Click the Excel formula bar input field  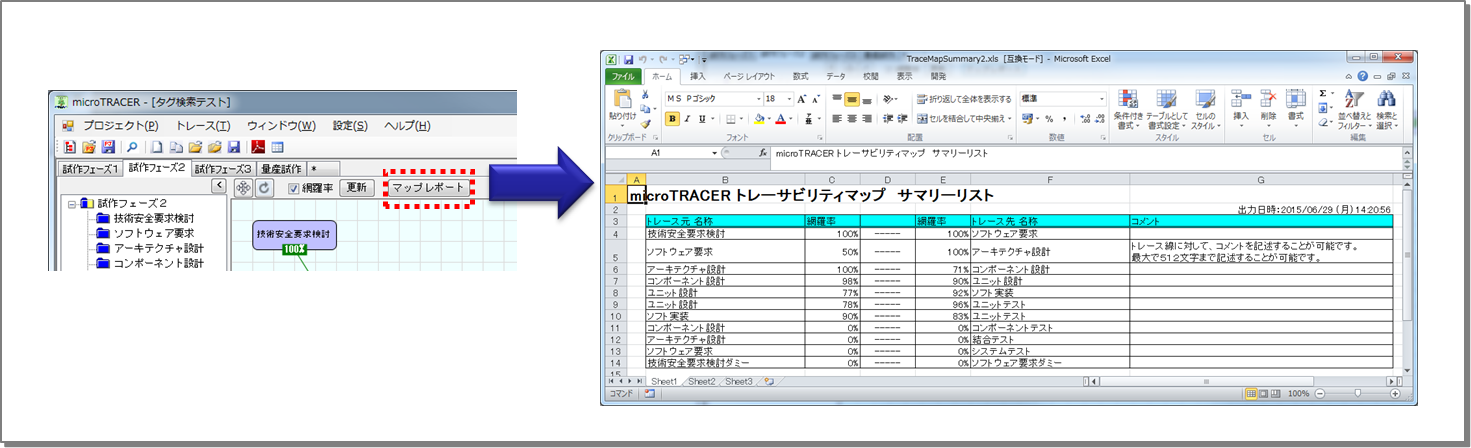click(1085, 153)
